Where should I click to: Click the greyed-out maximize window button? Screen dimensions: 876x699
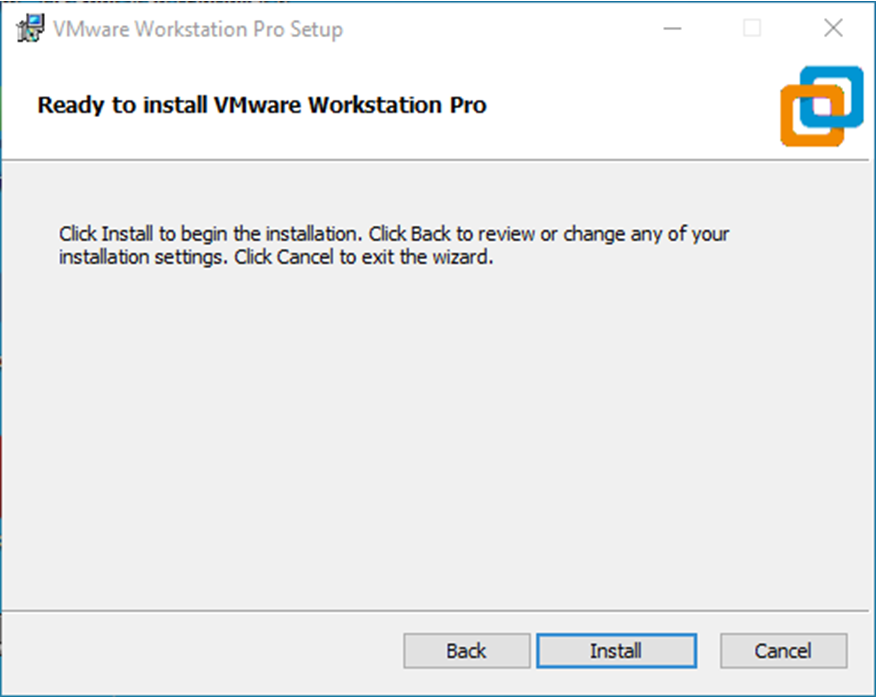point(752,29)
